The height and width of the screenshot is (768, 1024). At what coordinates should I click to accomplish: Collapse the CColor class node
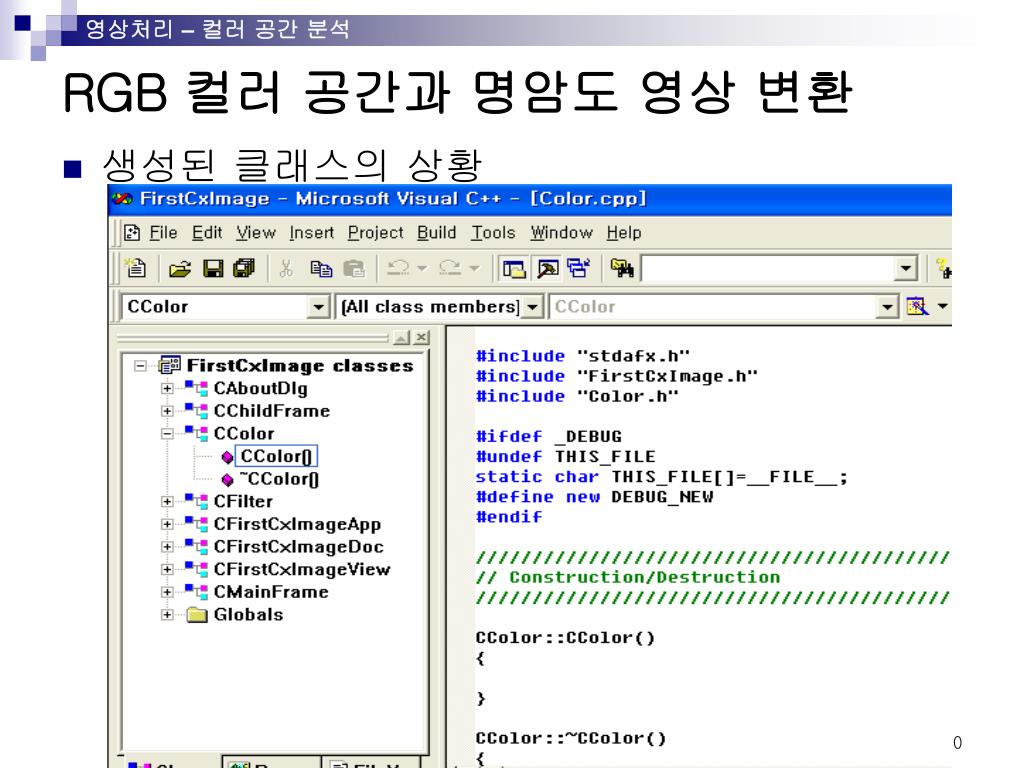pyautogui.click(x=167, y=434)
